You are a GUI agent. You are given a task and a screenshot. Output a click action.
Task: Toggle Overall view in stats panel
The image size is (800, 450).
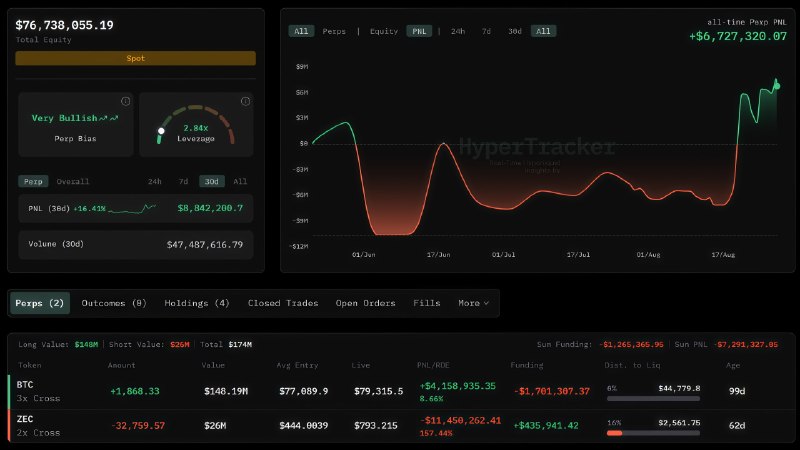pyautogui.click(x=72, y=181)
